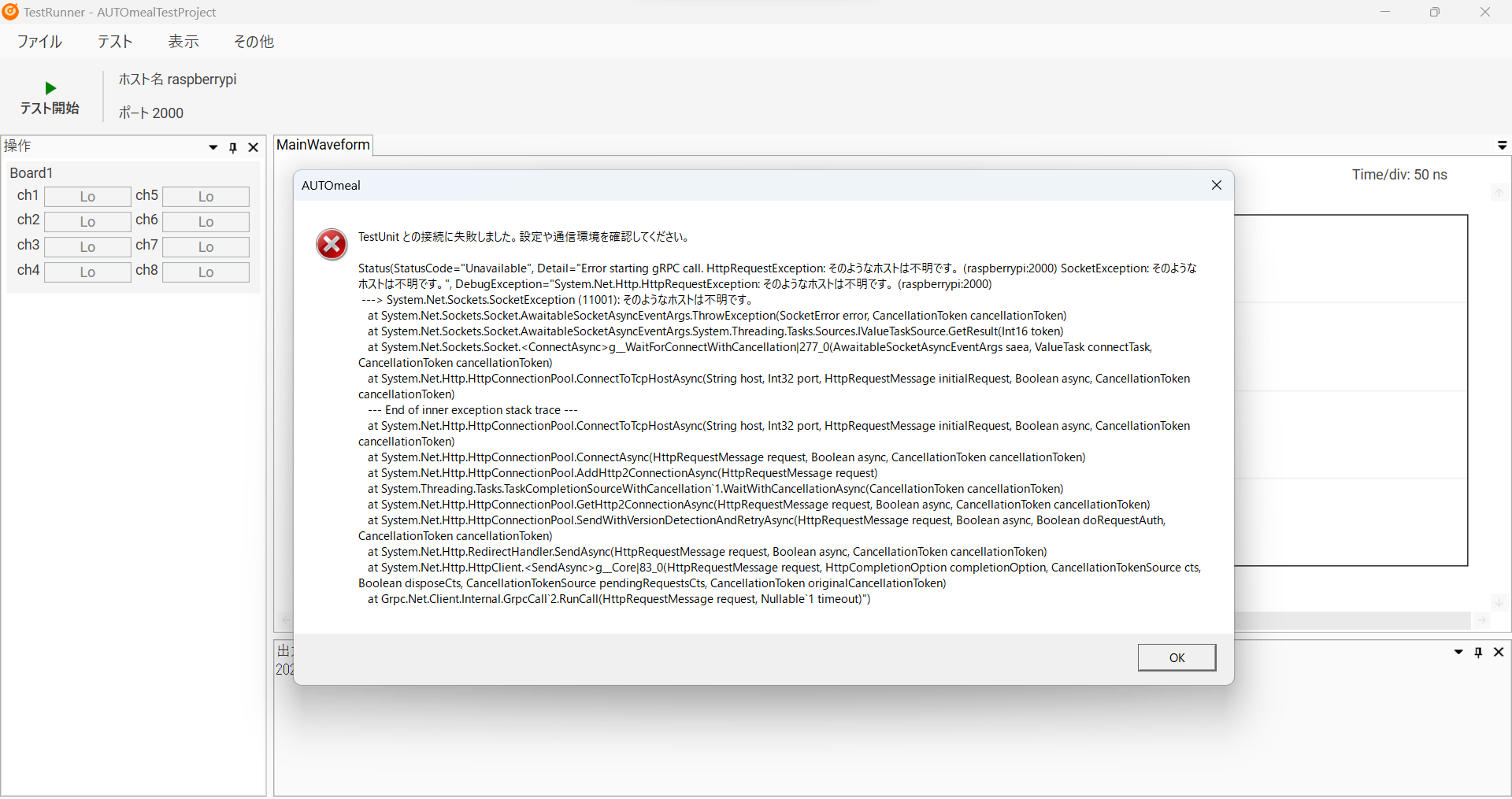Screen dimensions: 1512x799
Task: Open the MainWaveform tab list dropdown
Action: coord(1502,146)
